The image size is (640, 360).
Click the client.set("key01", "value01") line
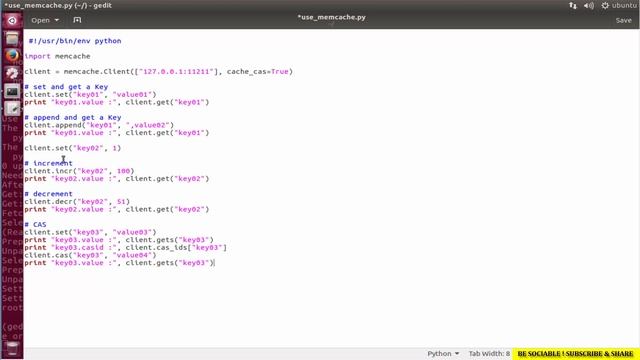click(90, 94)
